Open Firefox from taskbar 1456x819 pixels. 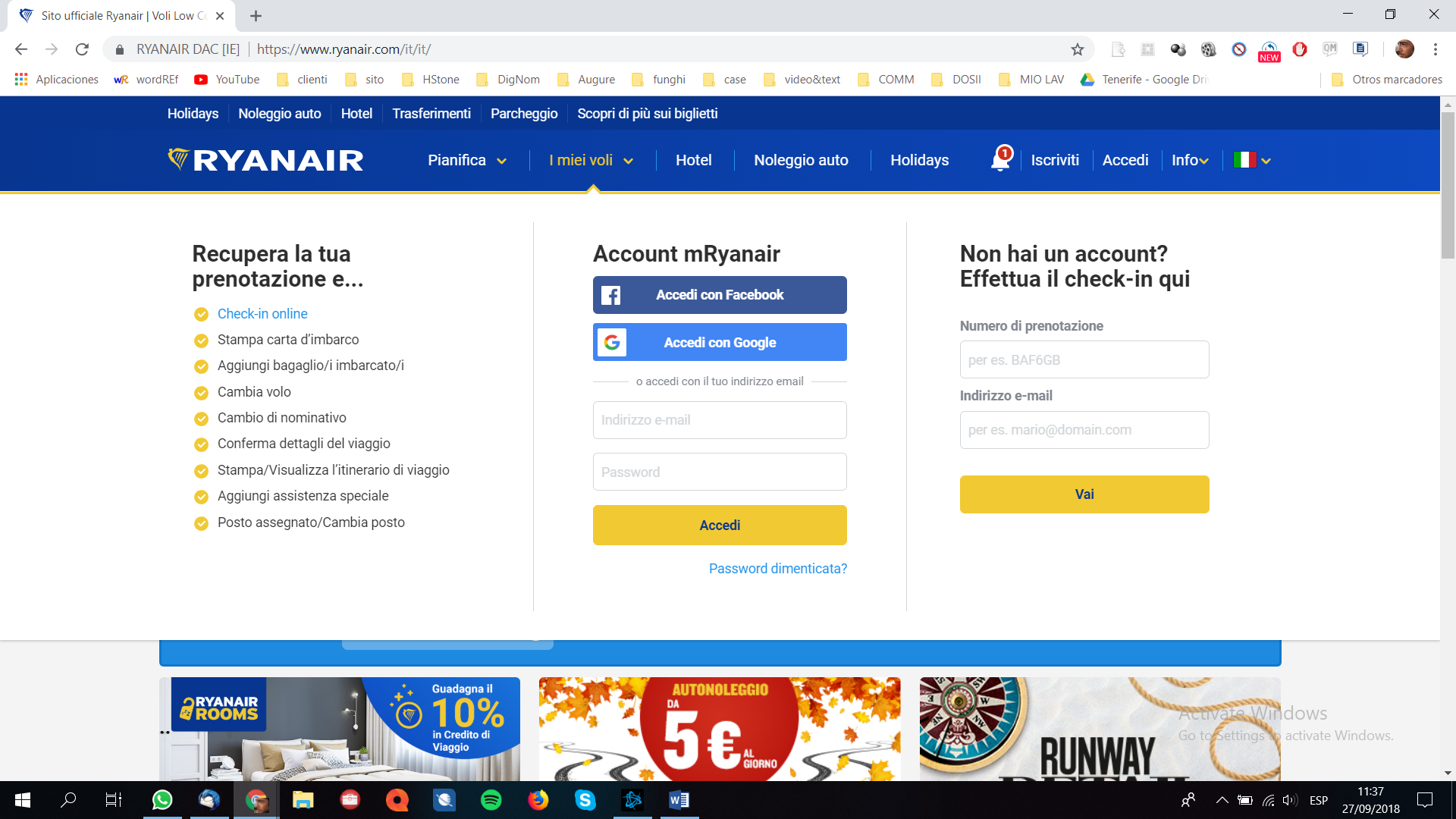(x=538, y=800)
